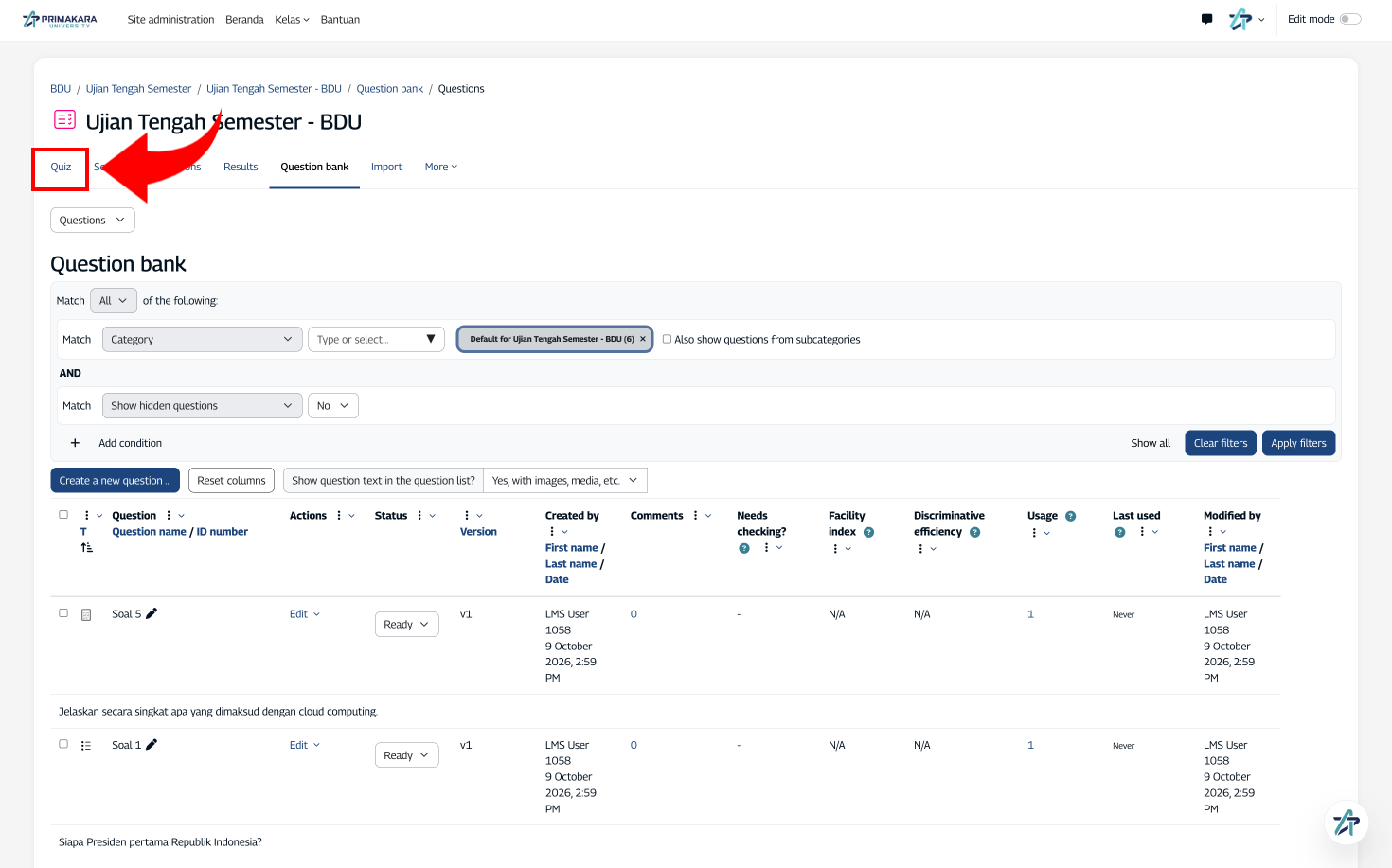Click the Primakara University logo
Viewport: 1392px width, 868px height.
[x=59, y=19]
